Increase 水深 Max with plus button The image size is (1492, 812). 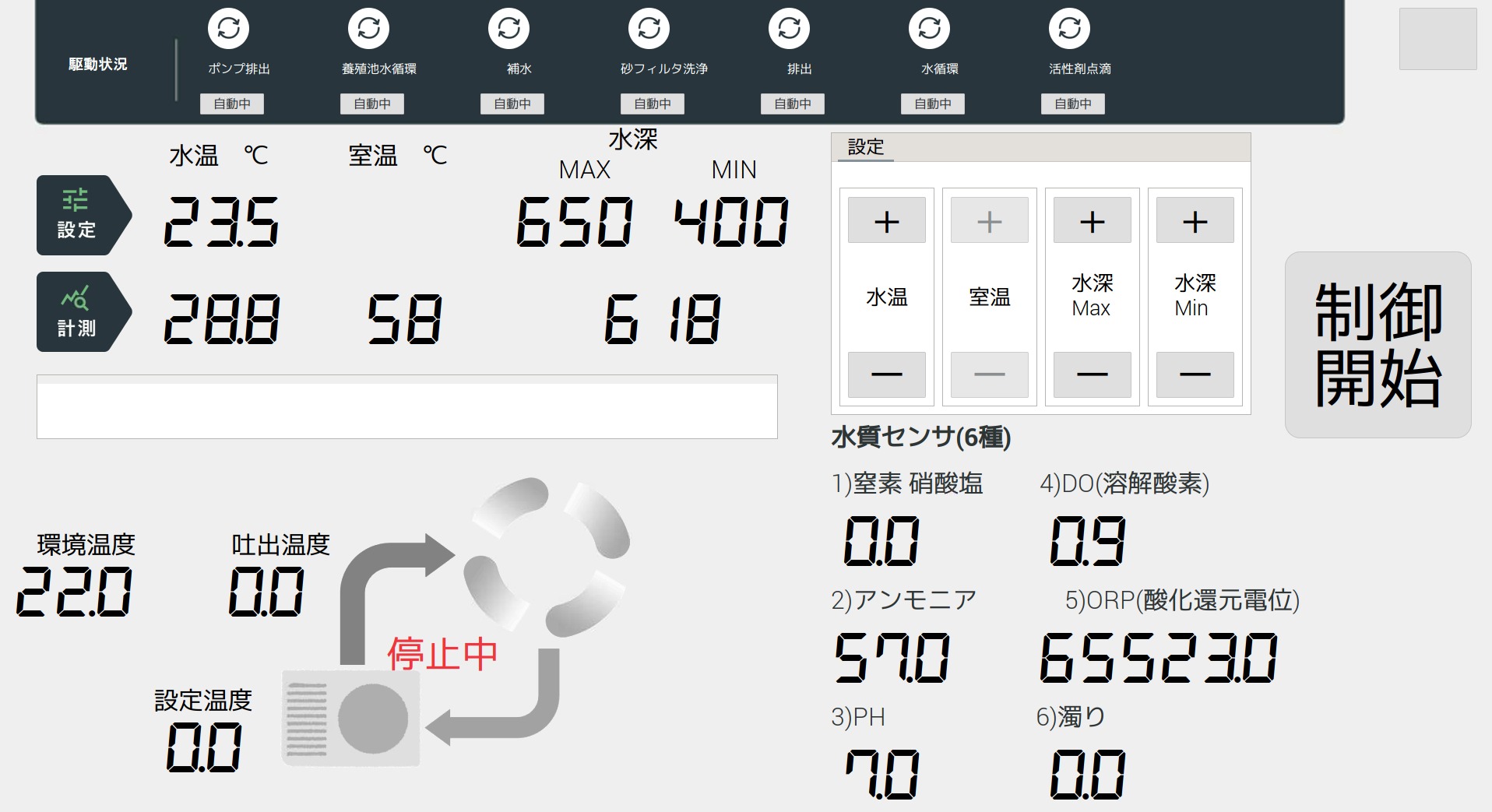1092,221
